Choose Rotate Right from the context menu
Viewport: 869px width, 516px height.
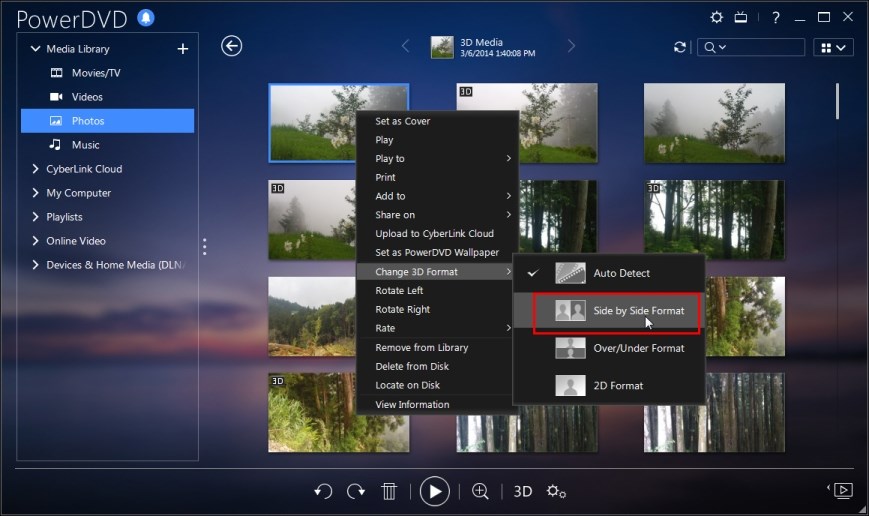[x=402, y=310]
